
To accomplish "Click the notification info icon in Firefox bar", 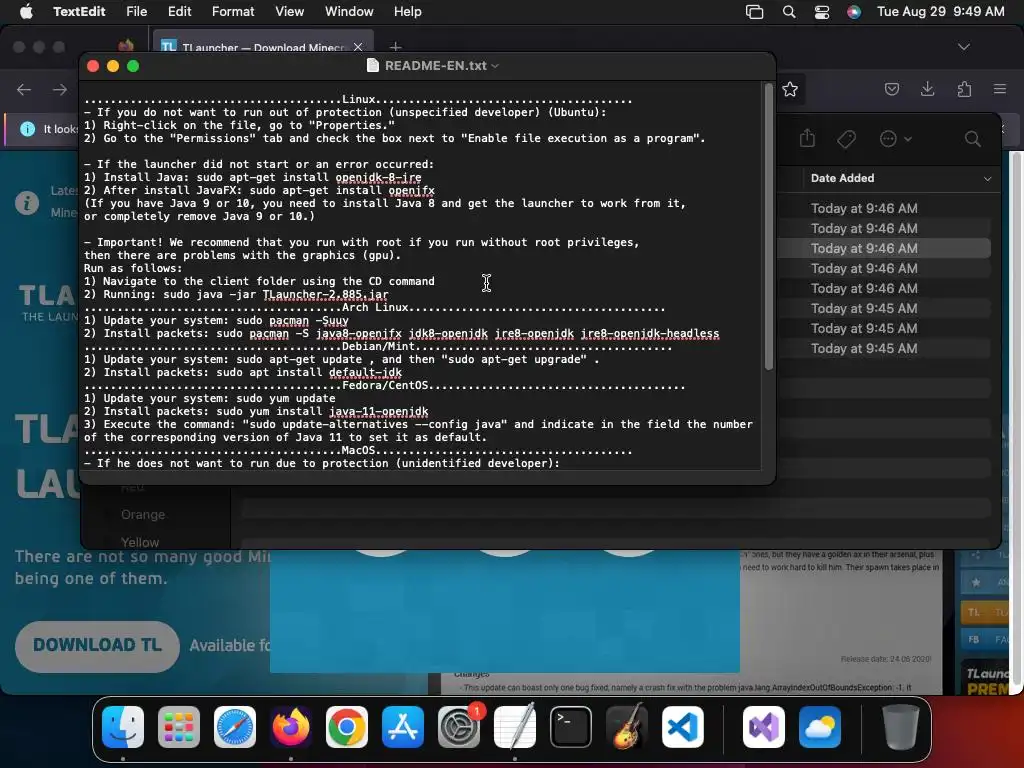I will (27, 129).
